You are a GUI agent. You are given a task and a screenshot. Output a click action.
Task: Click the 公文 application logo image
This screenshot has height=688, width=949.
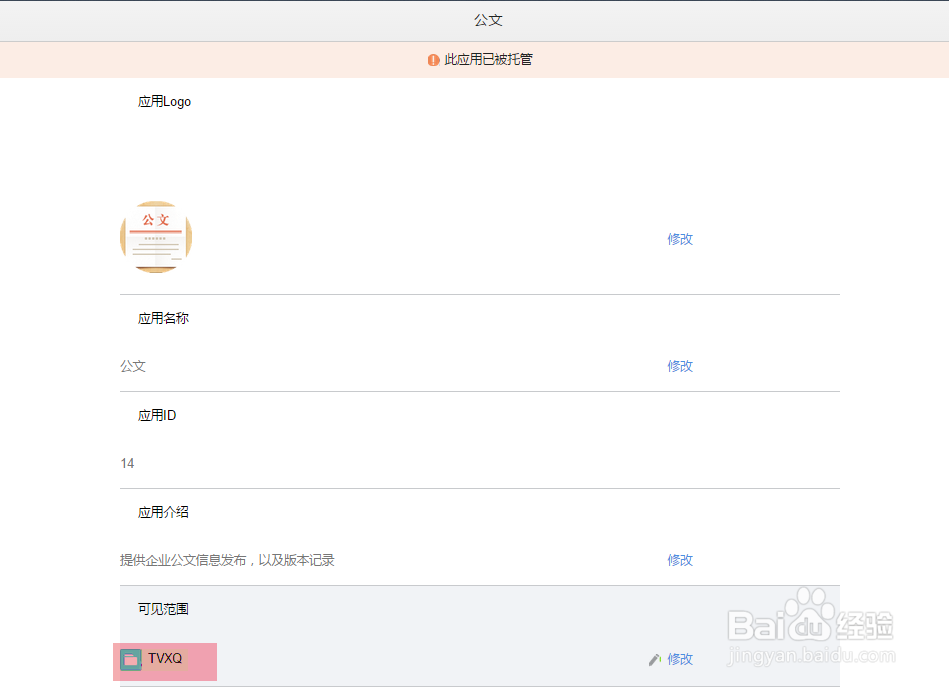156,237
